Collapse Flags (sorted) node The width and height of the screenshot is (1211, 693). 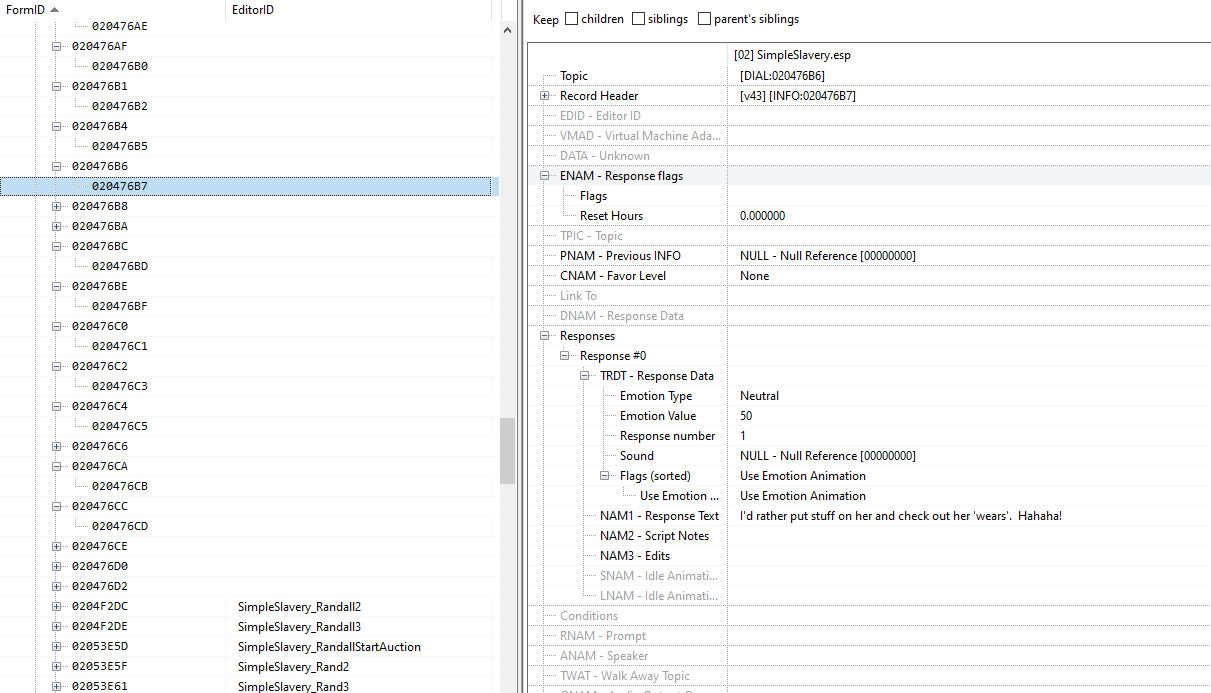[605, 476]
